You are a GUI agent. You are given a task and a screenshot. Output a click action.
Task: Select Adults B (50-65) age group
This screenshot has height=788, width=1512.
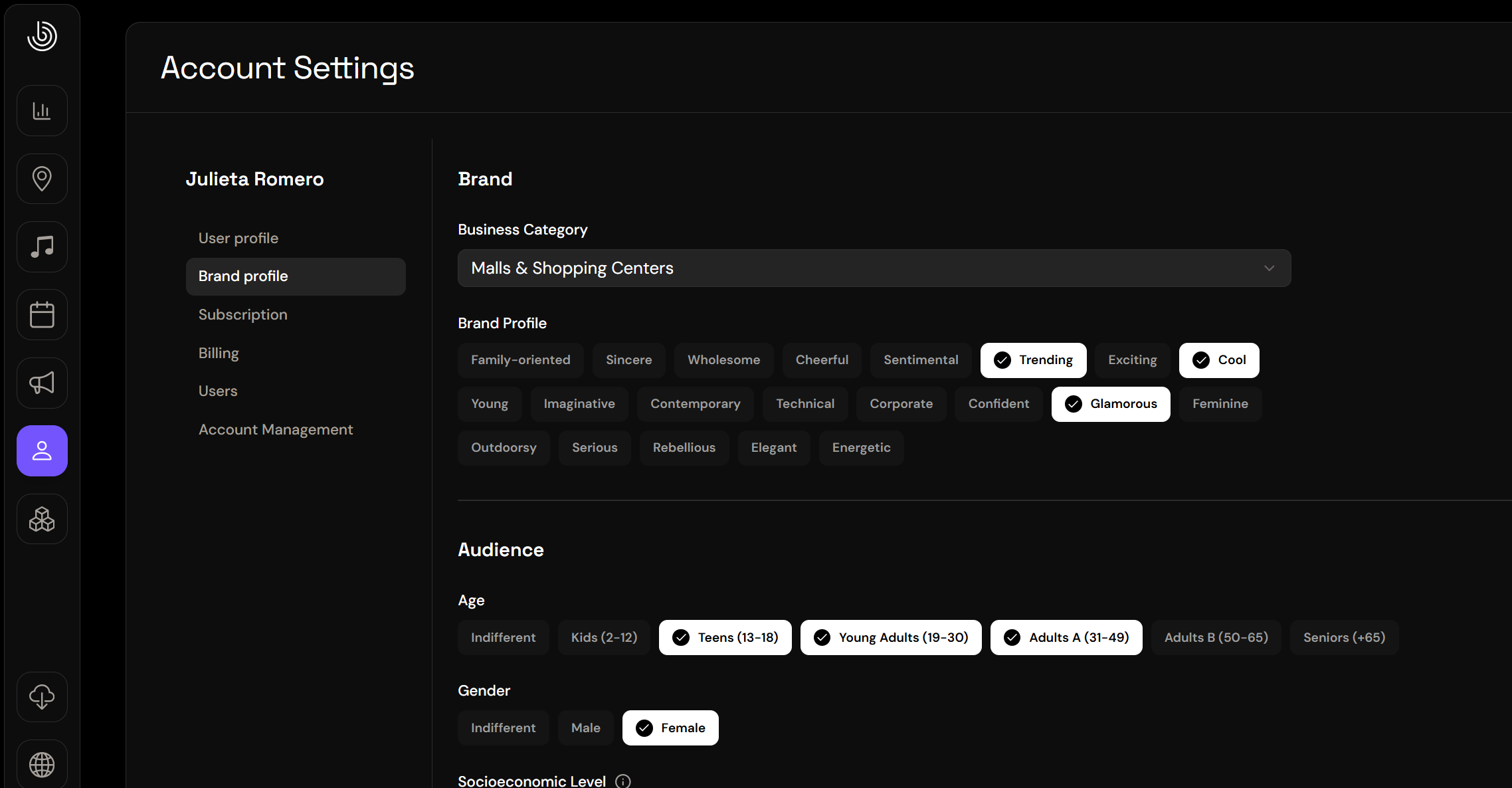tap(1216, 638)
